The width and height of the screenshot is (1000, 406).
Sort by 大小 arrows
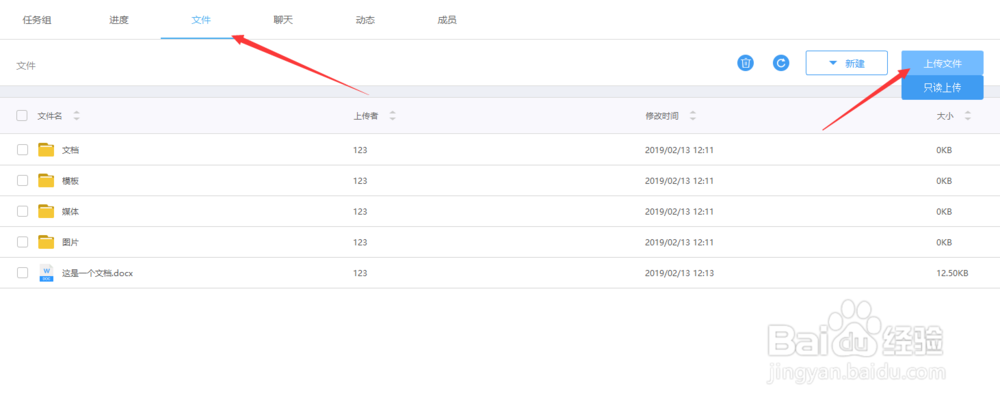pyautogui.click(x=967, y=116)
